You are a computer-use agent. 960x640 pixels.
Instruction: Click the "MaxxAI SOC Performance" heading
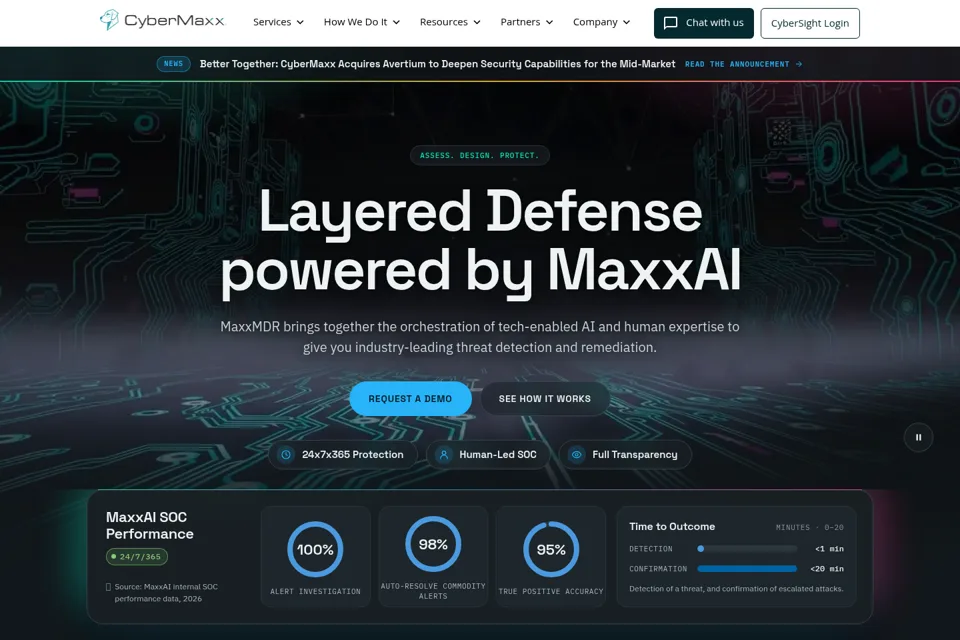pos(149,525)
